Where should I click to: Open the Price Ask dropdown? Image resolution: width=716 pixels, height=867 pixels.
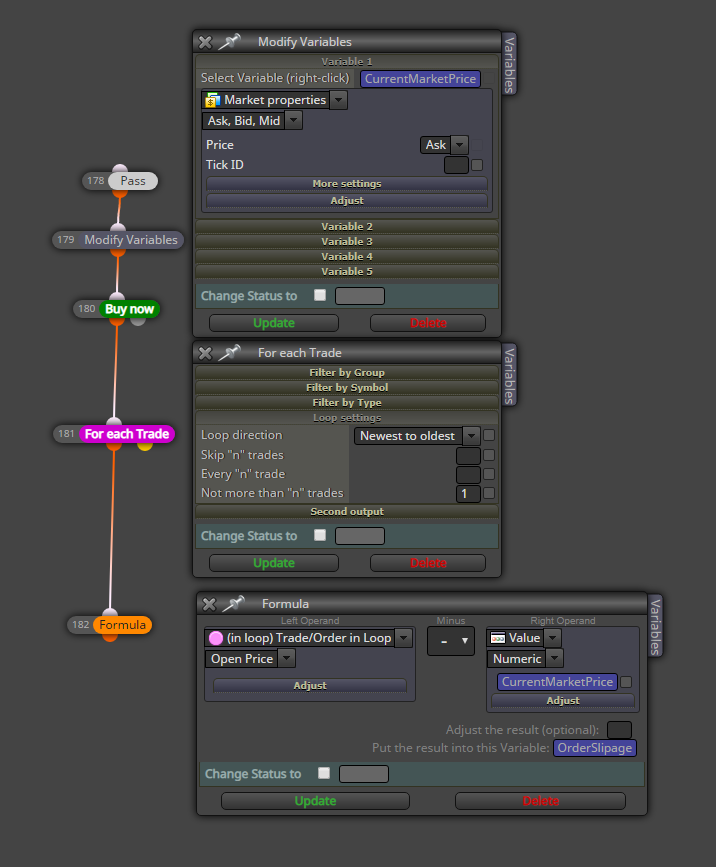click(459, 145)
